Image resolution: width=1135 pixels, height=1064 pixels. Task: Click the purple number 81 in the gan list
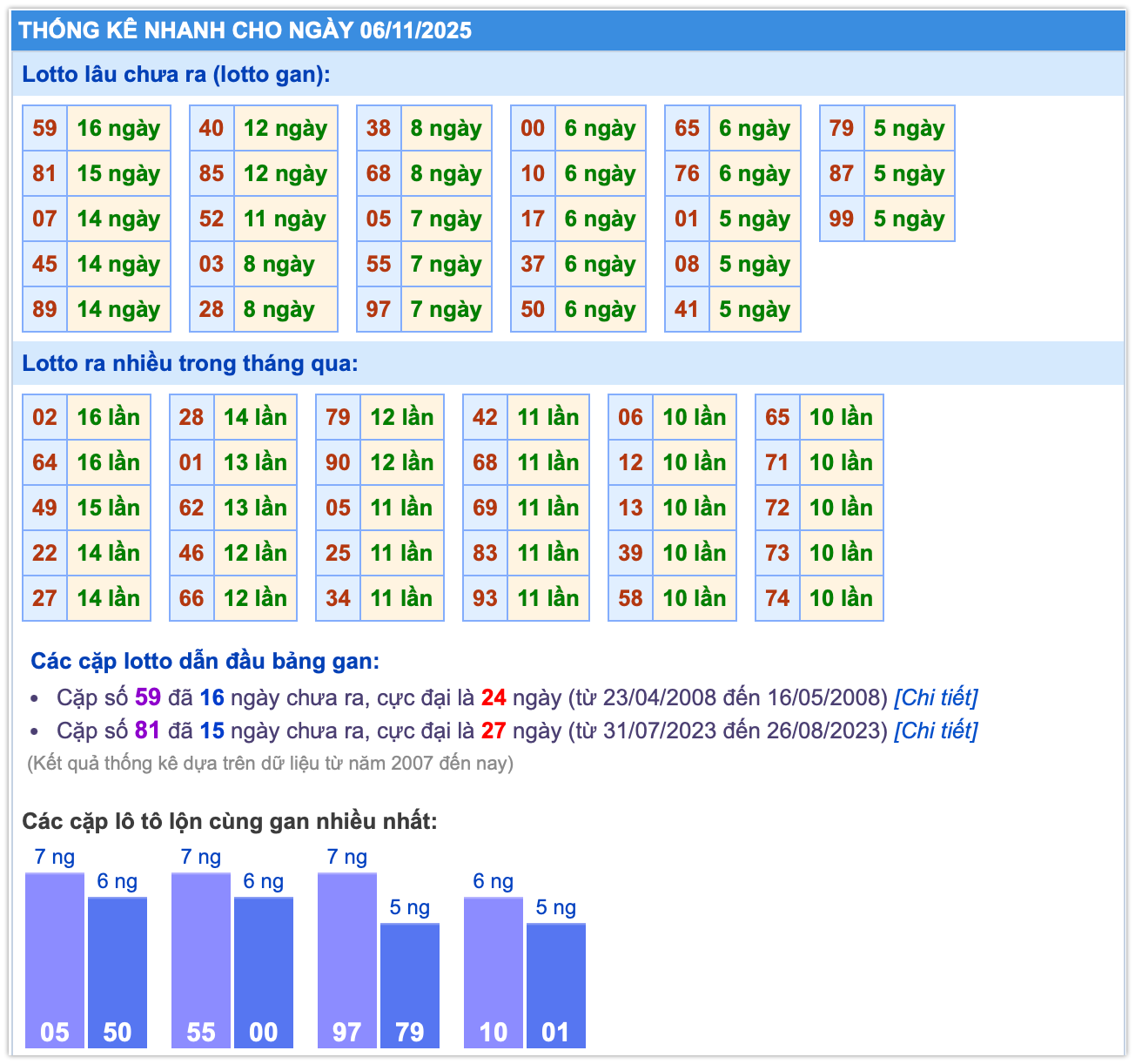click(x=148, y=731)
